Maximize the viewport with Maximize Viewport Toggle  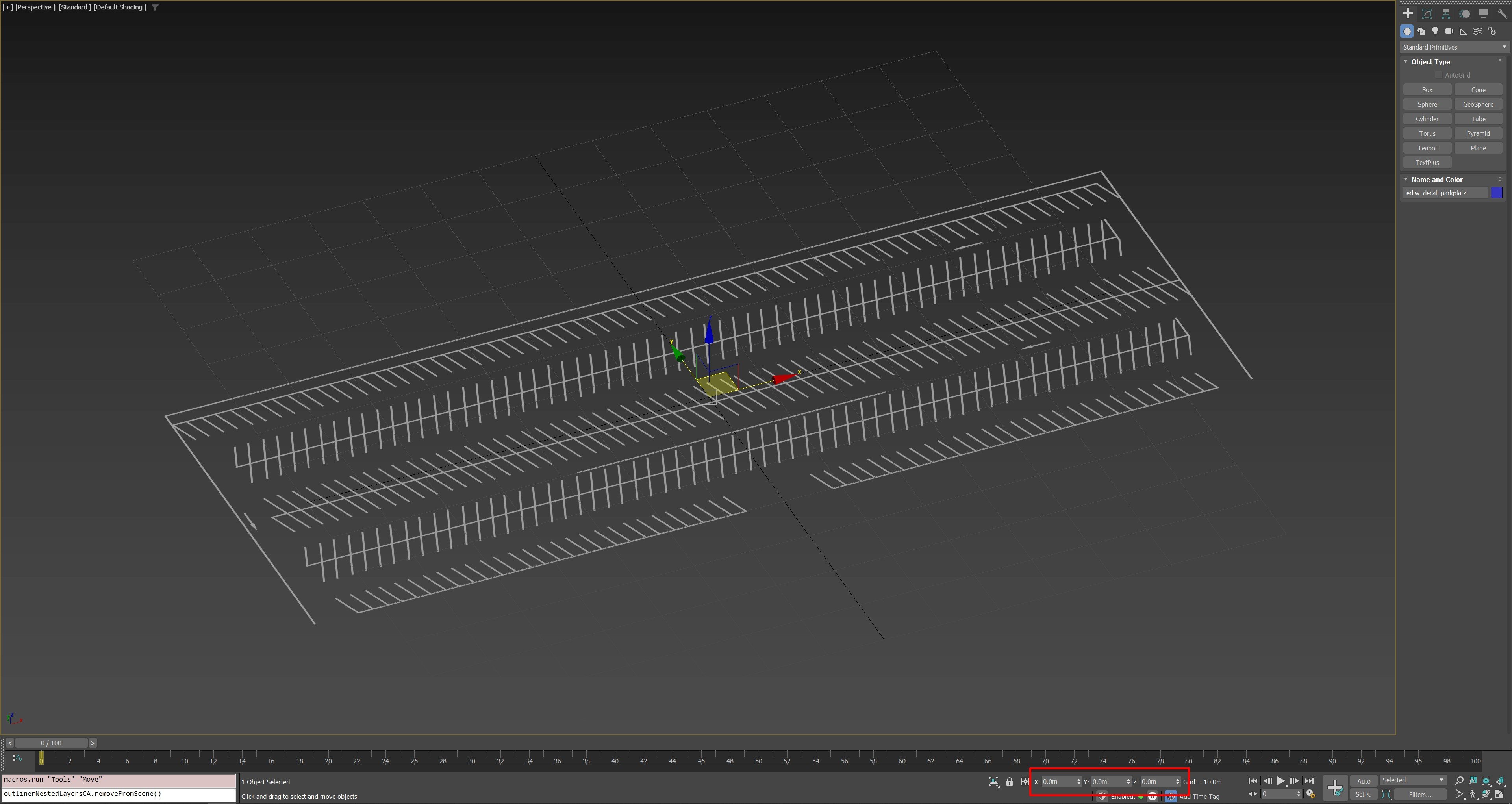(x=1500, y=794)
